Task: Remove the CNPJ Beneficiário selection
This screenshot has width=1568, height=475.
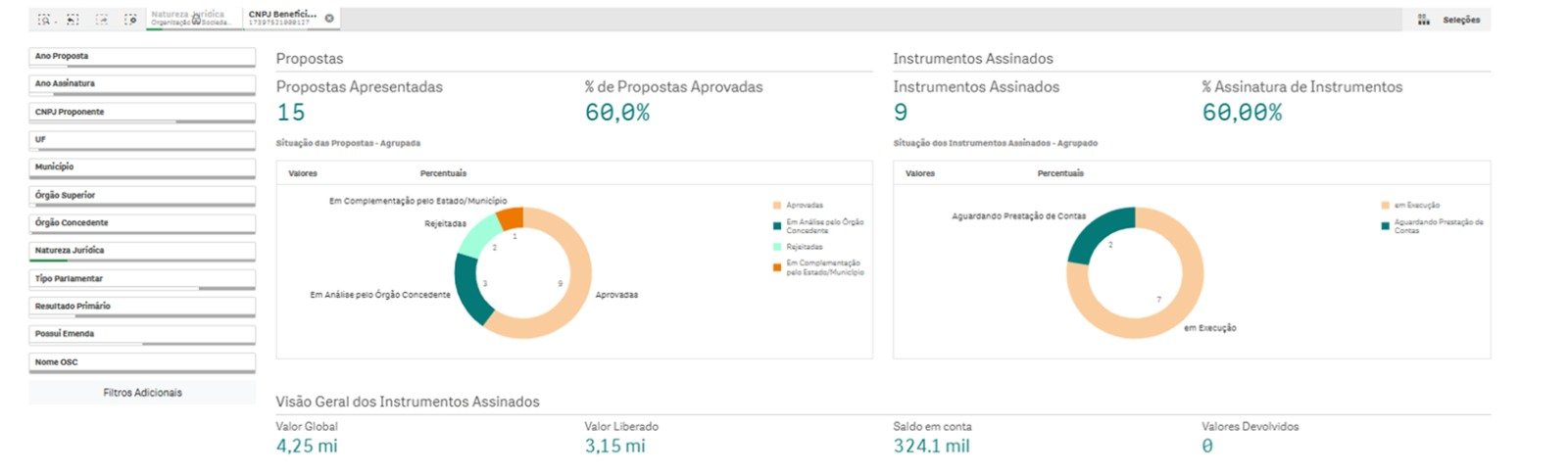Action: pyautogui.click(x=329, y=18)
